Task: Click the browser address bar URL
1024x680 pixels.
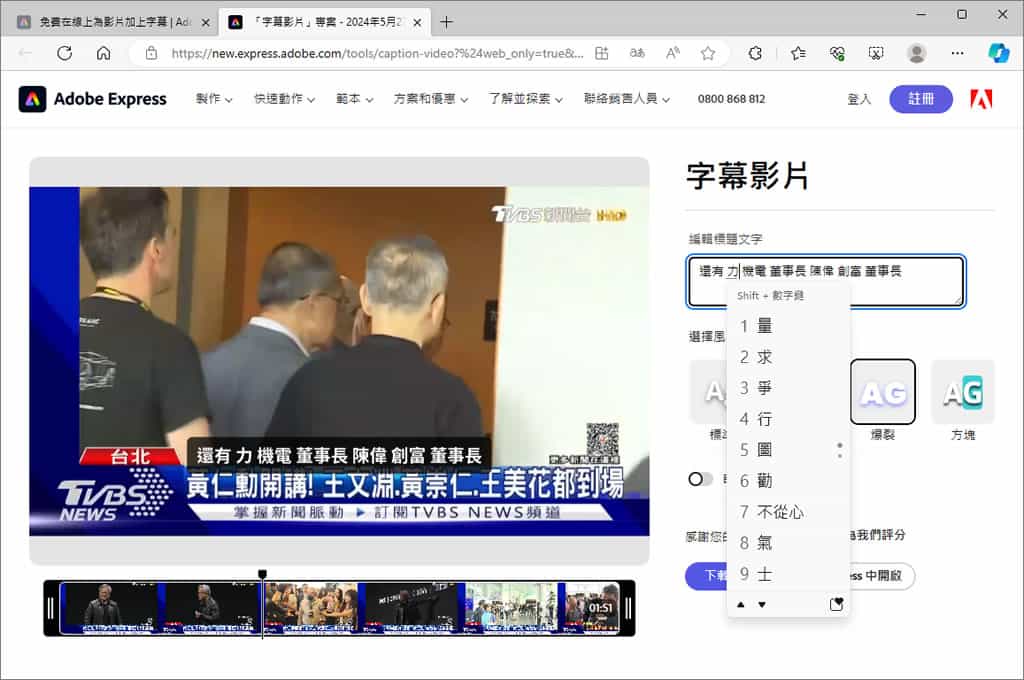Action: (x=377, y=54)
